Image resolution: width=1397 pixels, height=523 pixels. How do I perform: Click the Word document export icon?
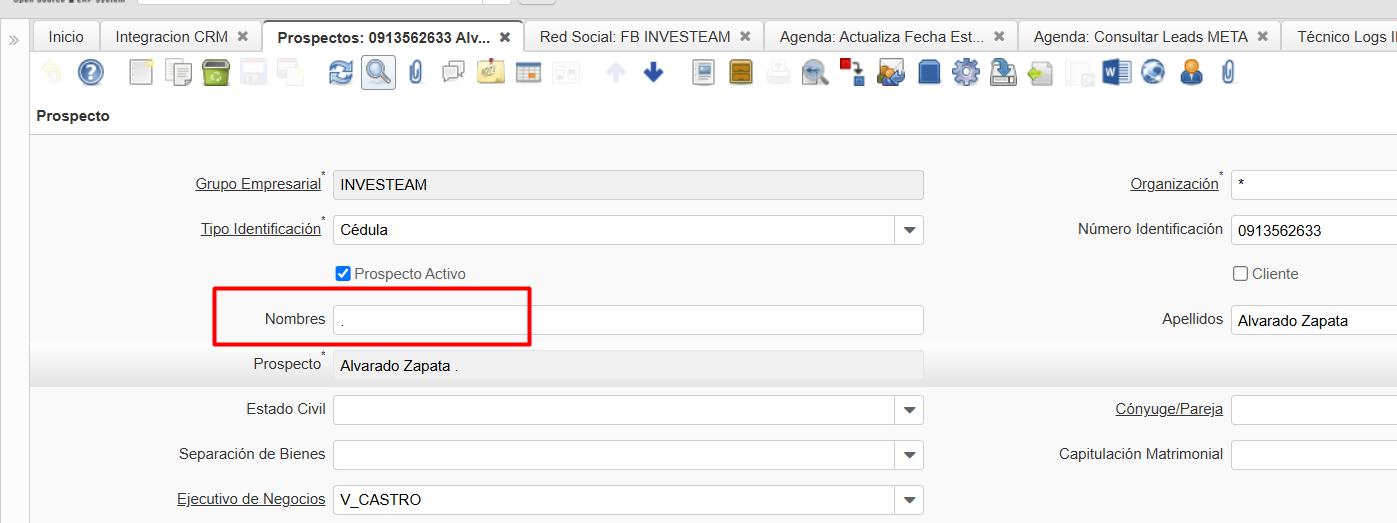tap(1115, 72)
